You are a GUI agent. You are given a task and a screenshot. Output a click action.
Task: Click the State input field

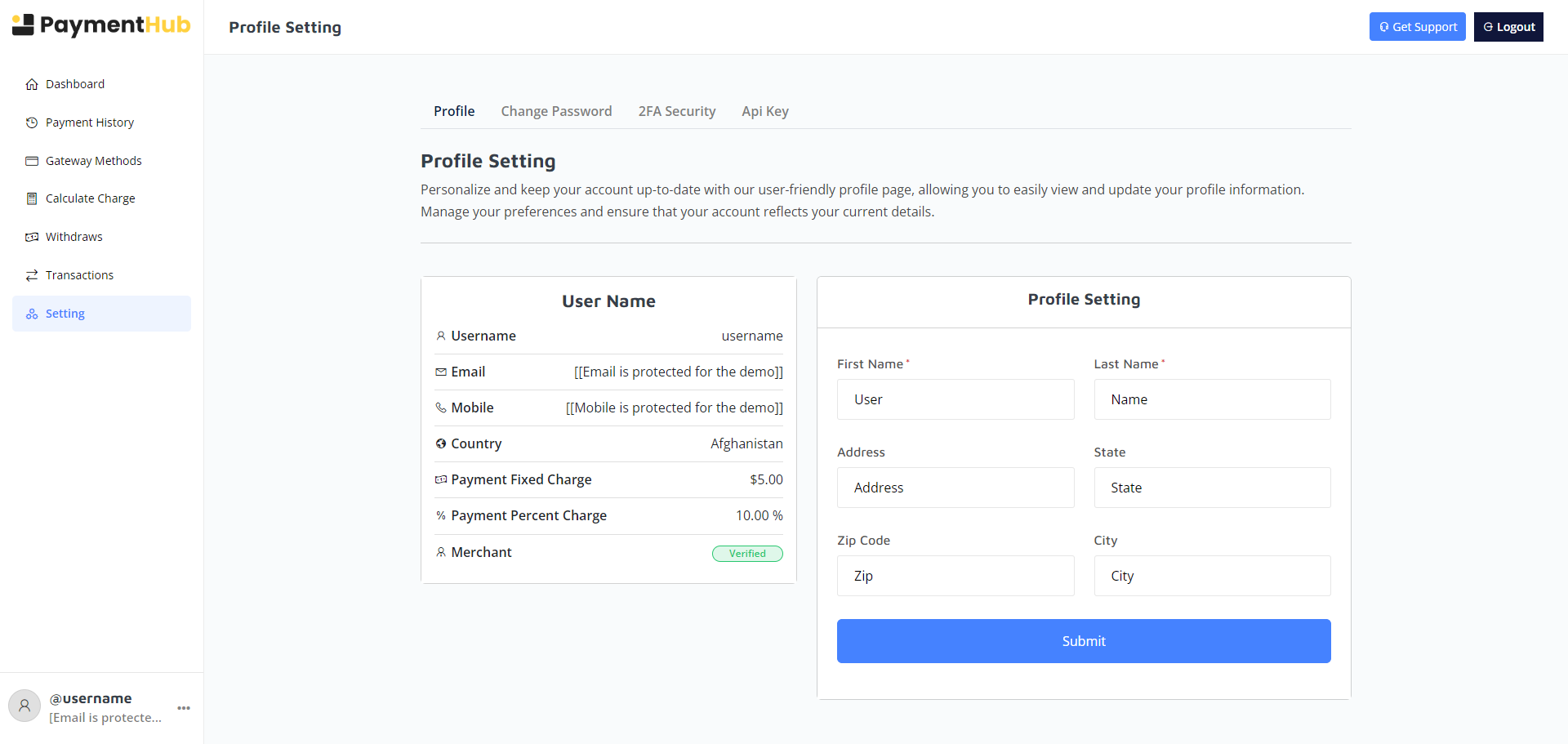[x=1211, y=488]
